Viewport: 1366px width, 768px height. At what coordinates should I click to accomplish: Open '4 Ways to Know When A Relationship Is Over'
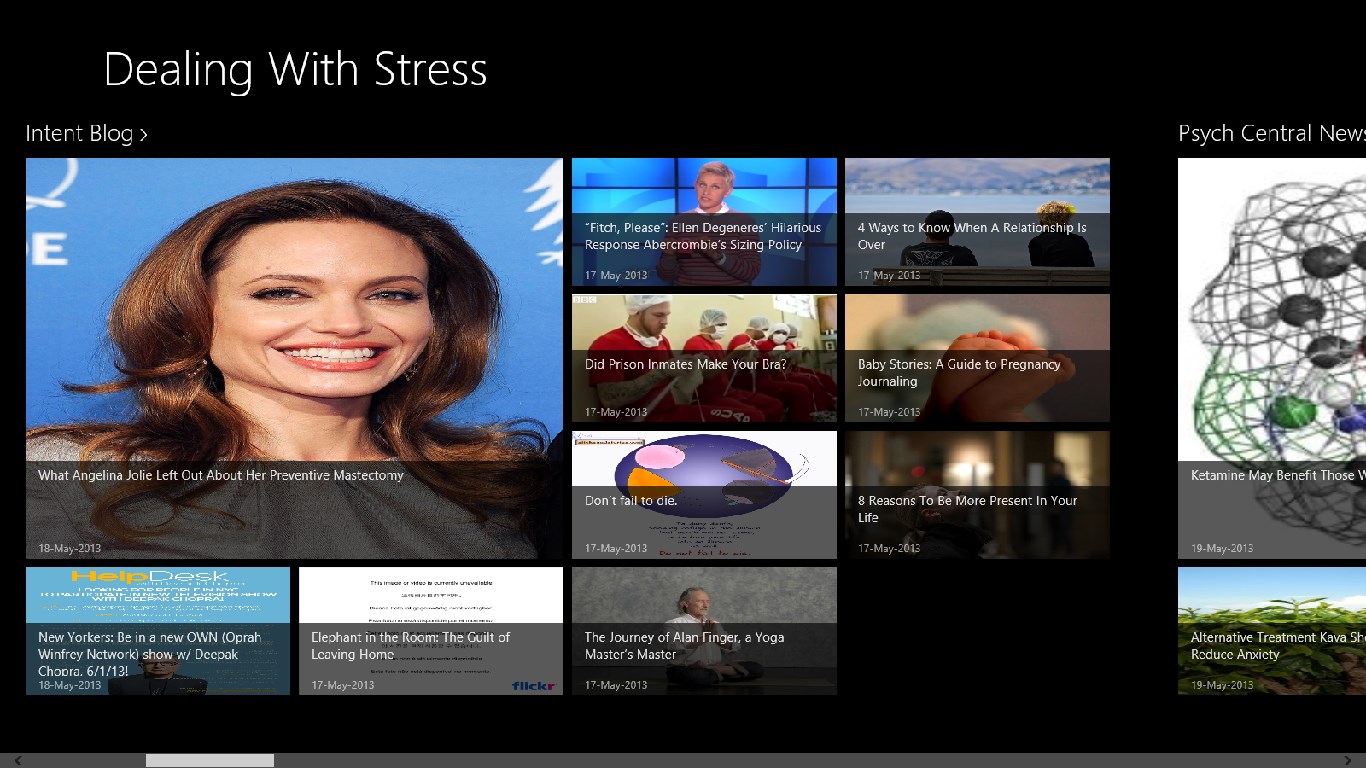point(977,222)
